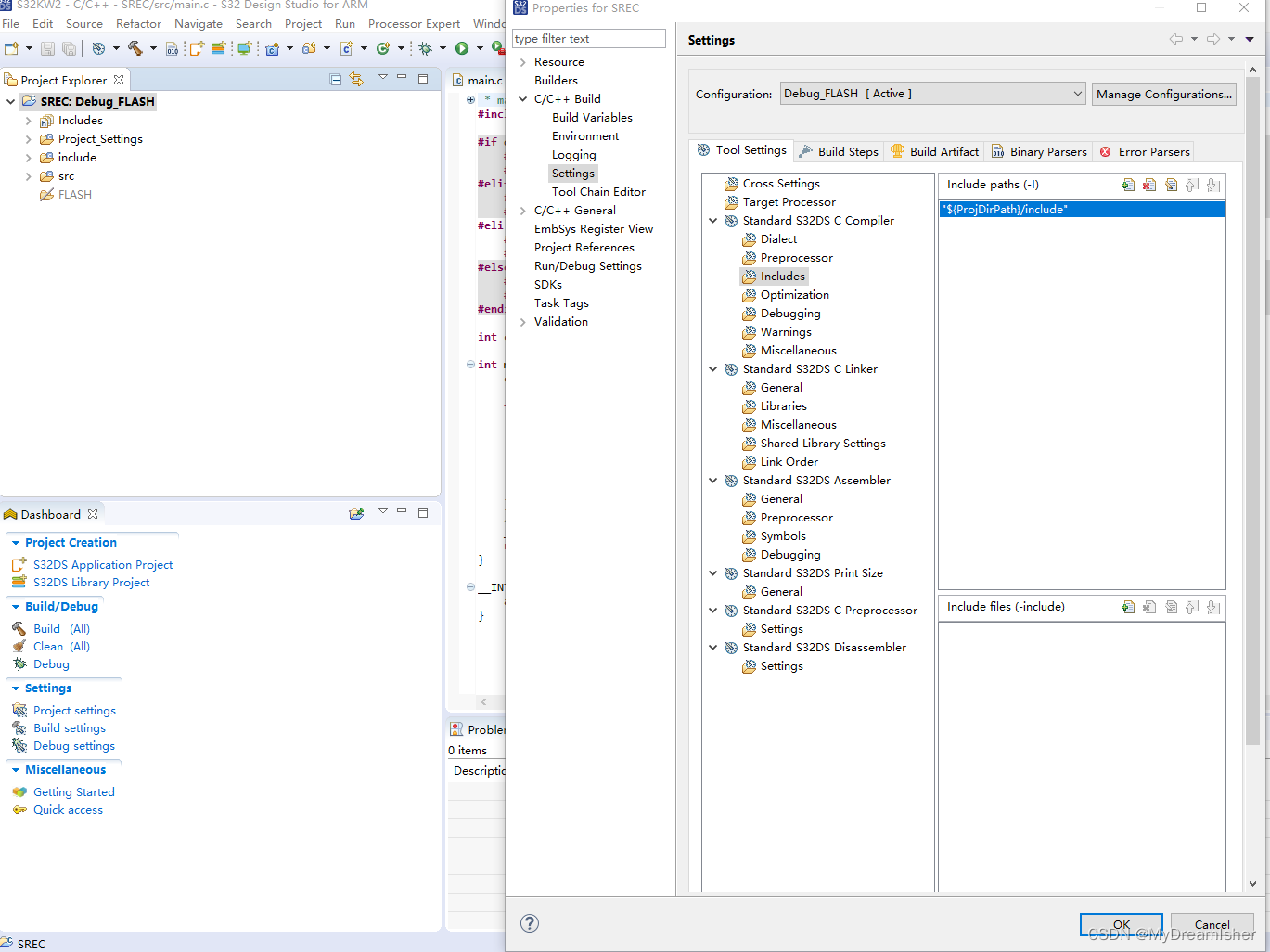Click the OK button

(1121, 924)
